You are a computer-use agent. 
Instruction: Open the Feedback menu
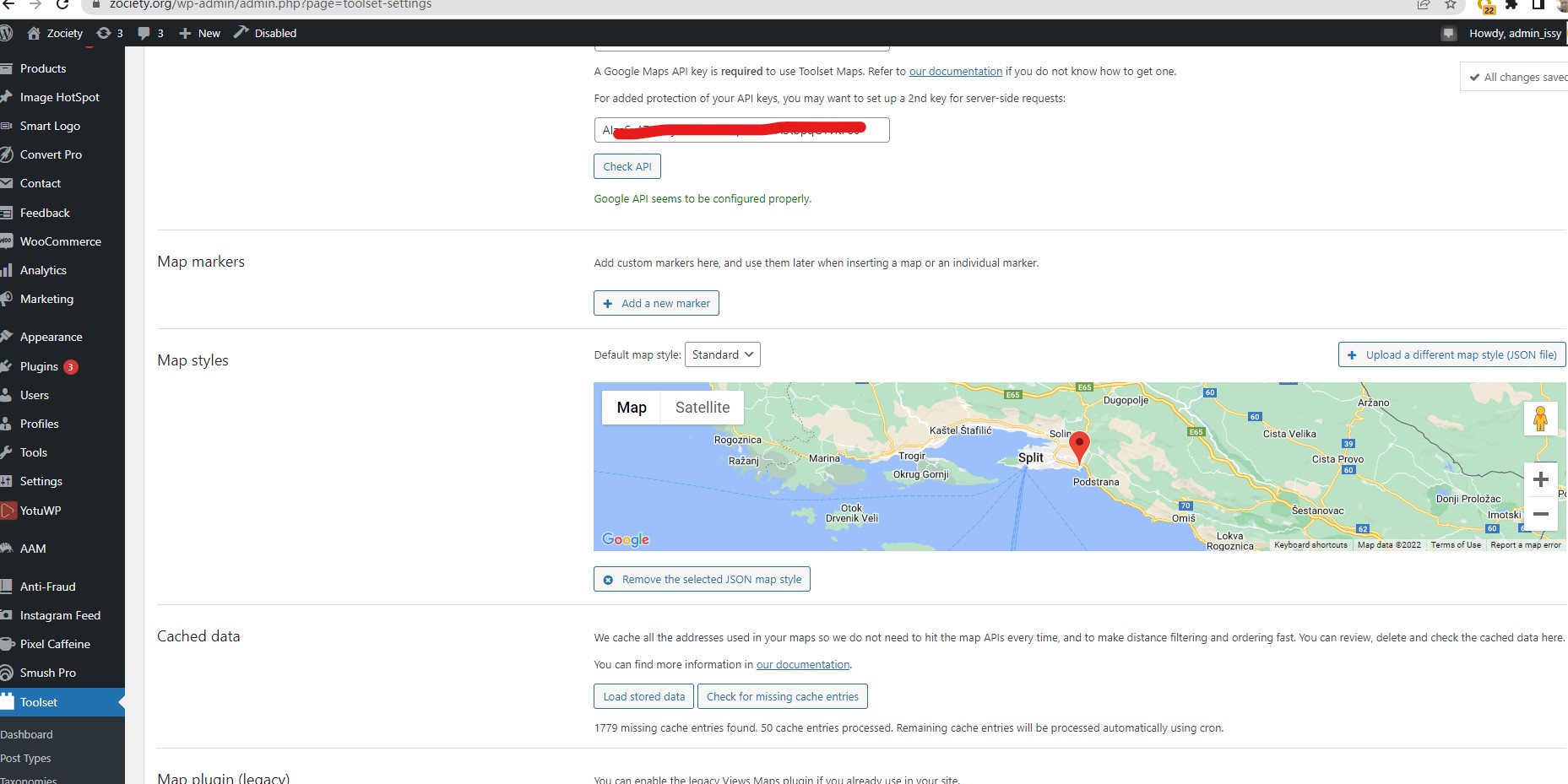pos(45,213)
